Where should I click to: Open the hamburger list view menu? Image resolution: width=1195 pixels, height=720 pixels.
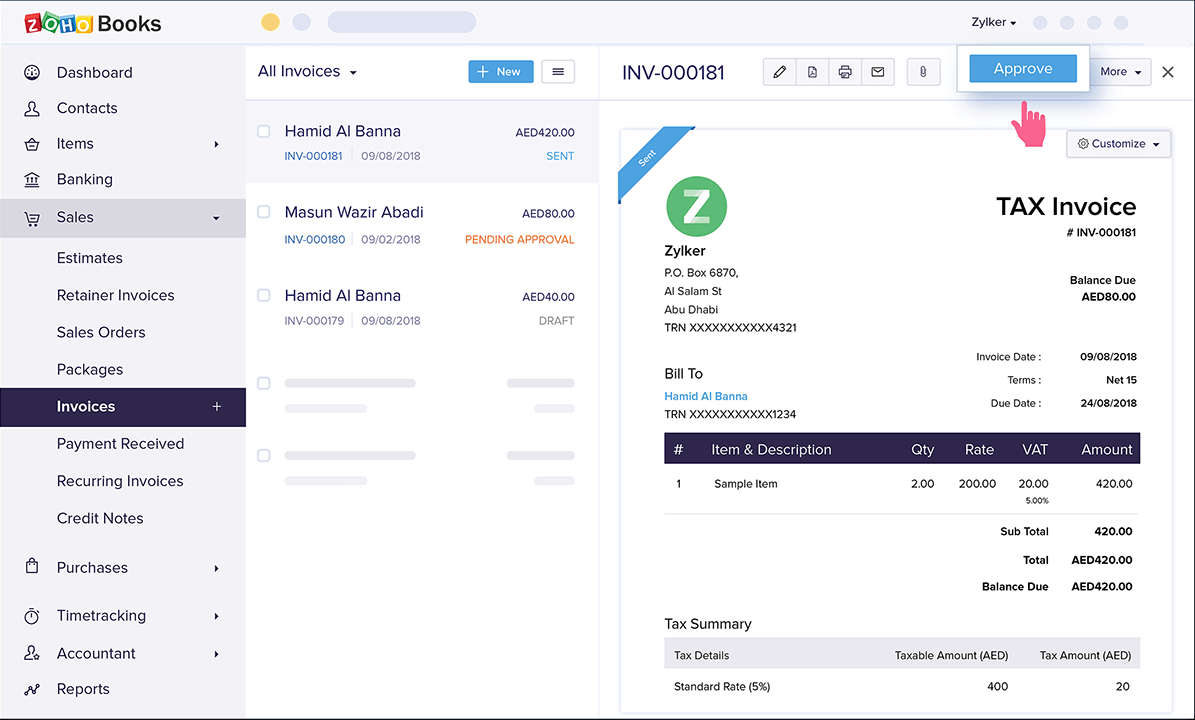(x=558, y=71)
